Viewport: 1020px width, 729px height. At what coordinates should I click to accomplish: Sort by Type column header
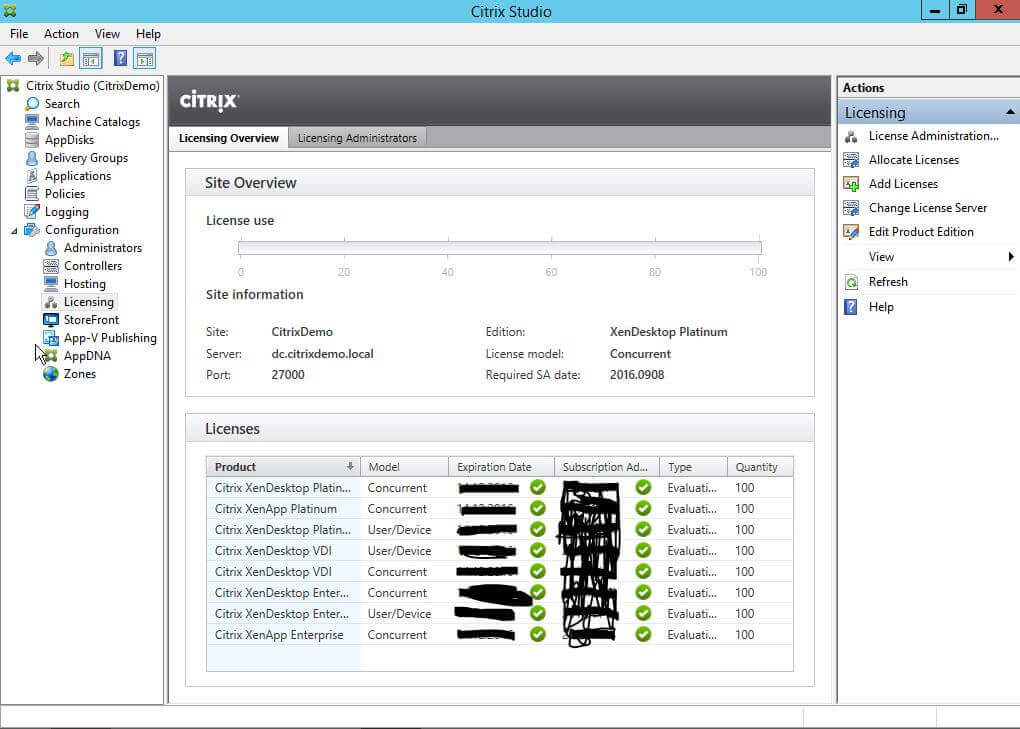pos(693,467)
